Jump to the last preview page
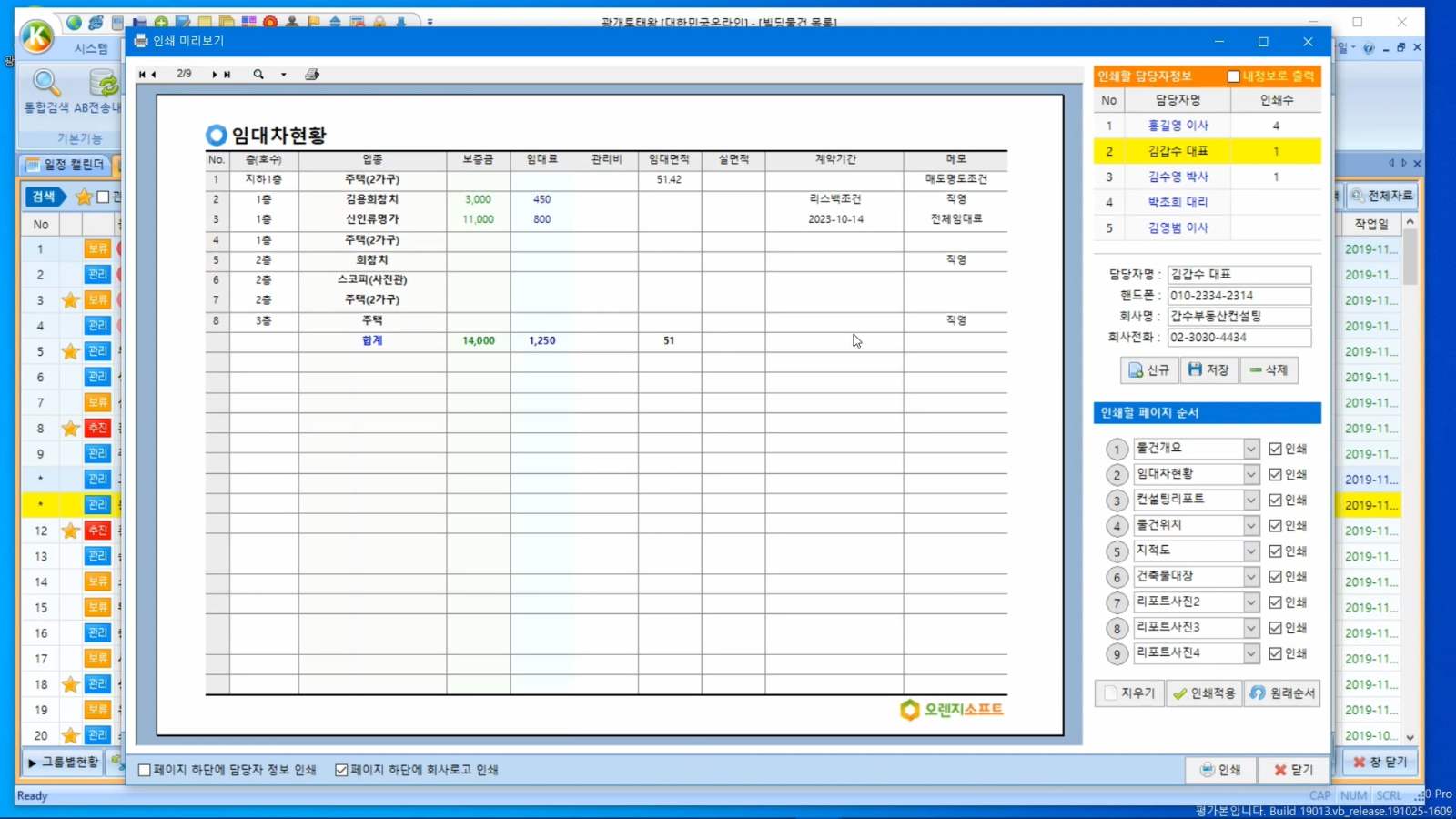 (x=227, y=75)
